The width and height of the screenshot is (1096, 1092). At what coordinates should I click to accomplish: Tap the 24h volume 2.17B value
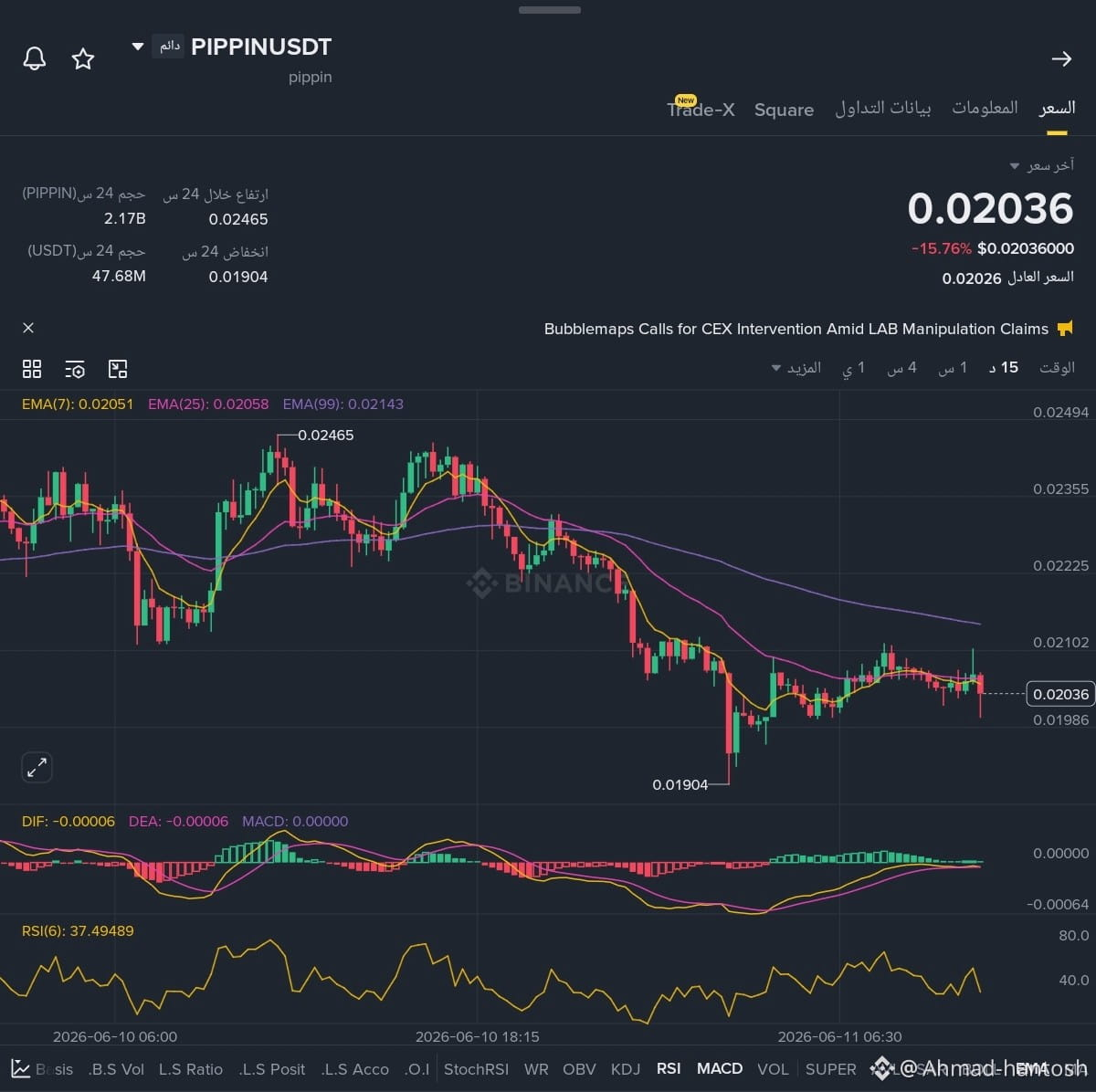pyautogui.click(x=125, y=219)
